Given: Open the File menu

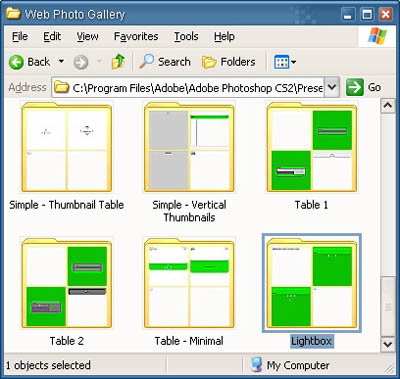Looking at the screenshot, I should [20, 36].
